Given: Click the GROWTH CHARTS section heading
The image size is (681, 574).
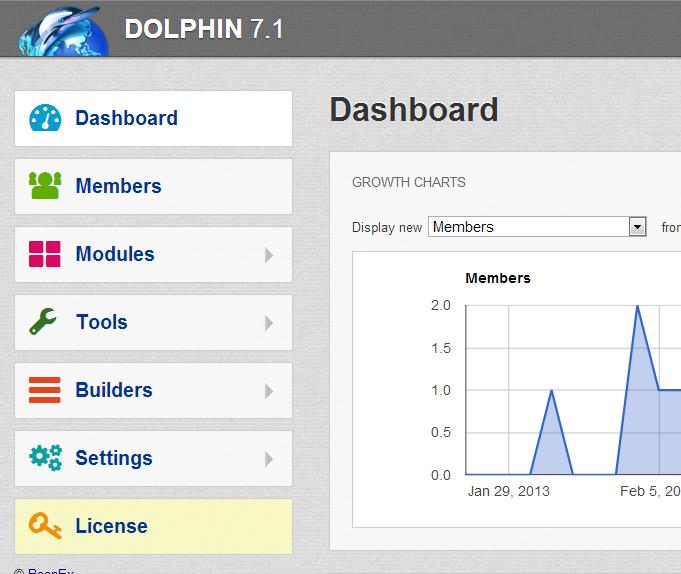Looking at the screenshot, I should pos(409,182).
